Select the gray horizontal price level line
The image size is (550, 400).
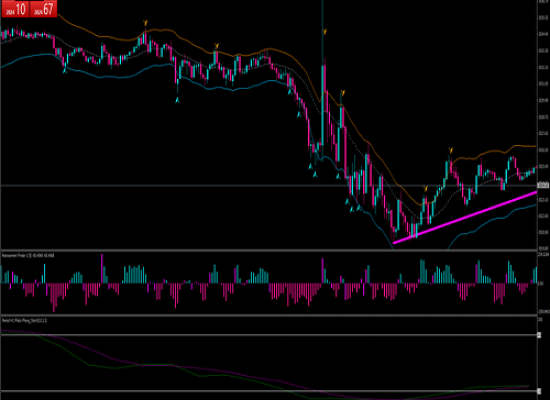[269, 185]
